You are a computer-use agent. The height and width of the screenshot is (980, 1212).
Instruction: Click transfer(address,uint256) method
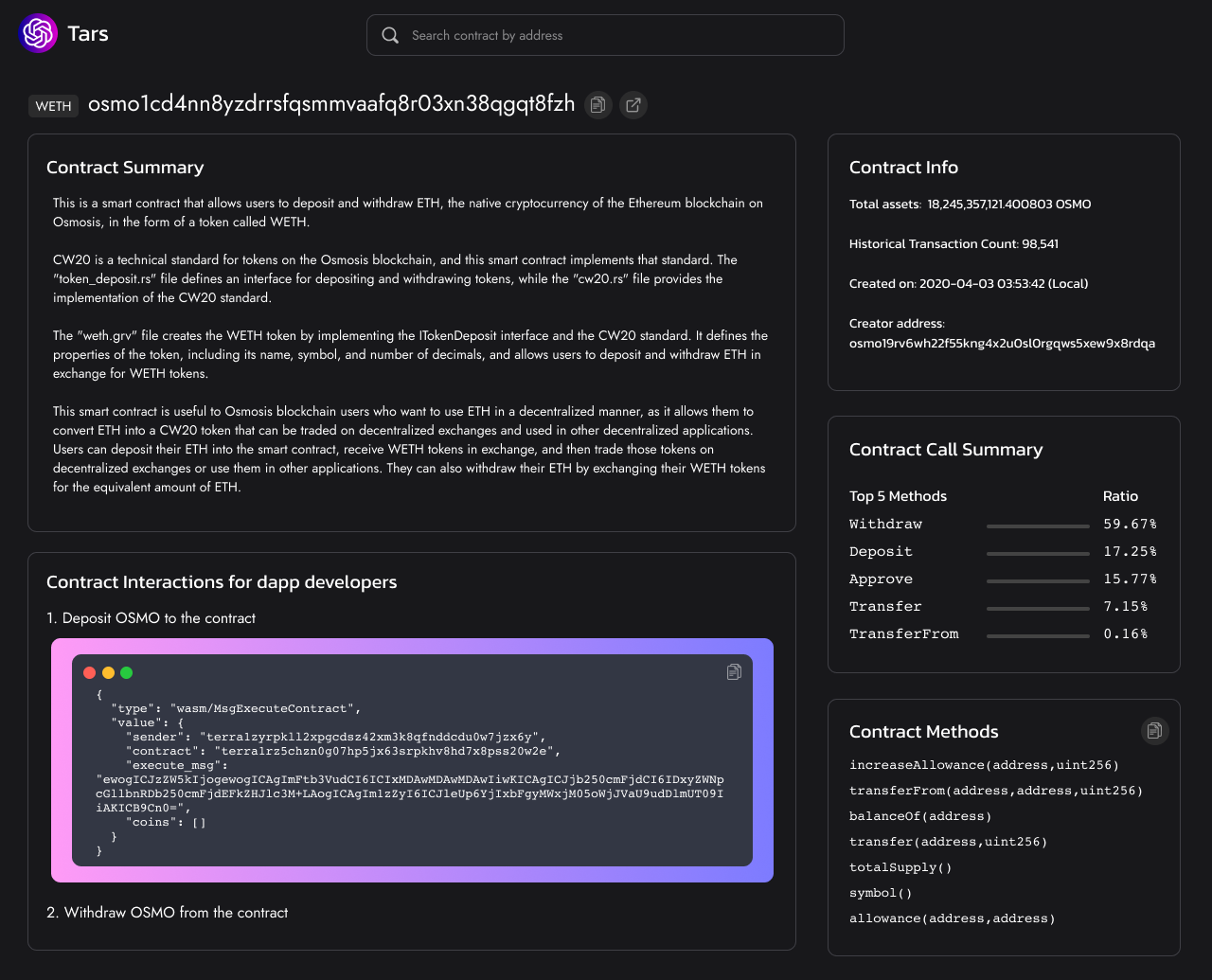(949, 842)
